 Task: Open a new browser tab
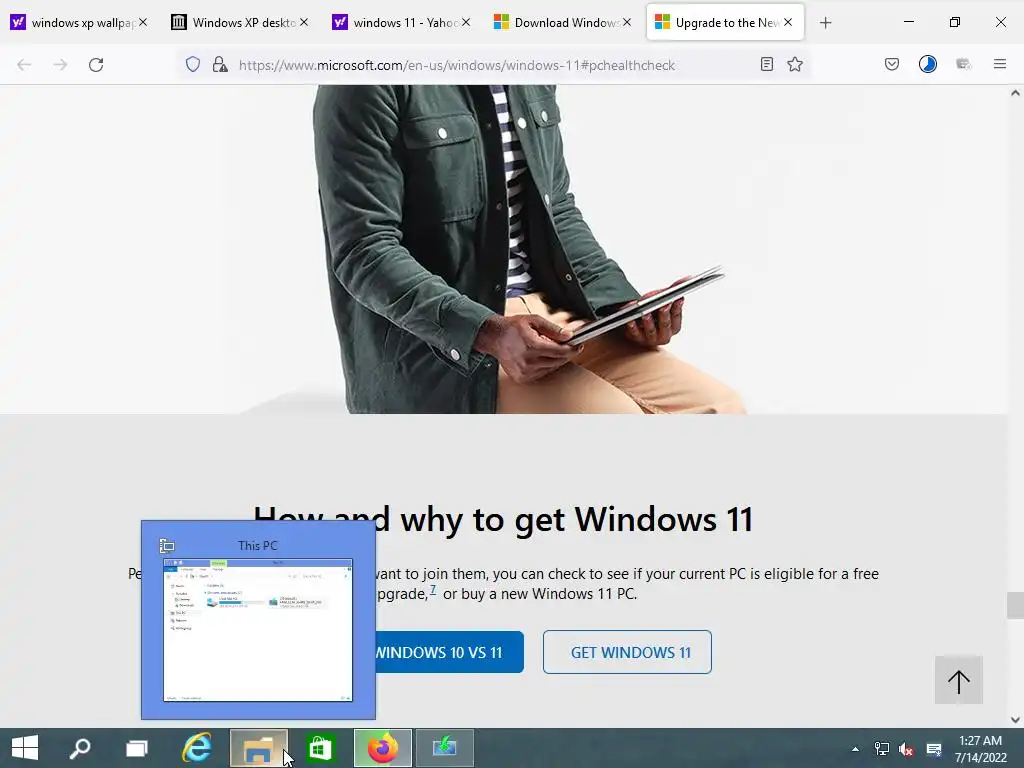pyautogui.click(x=825, y=23)
